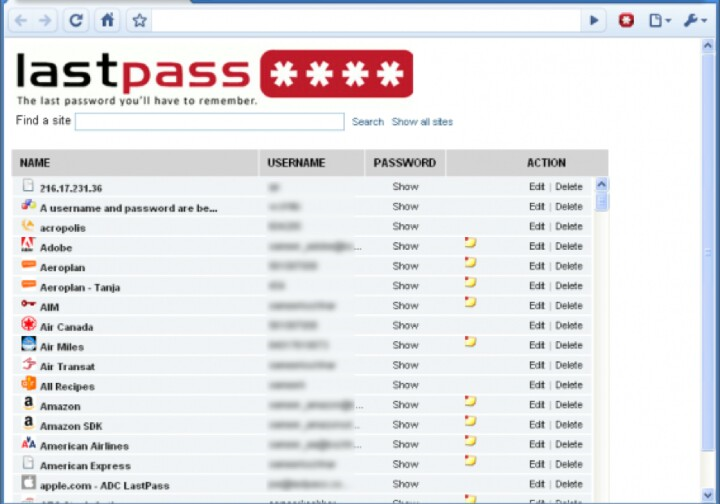720x504 pixels.
Task: Click the Air Canada site icon
Action: point(28,325)
